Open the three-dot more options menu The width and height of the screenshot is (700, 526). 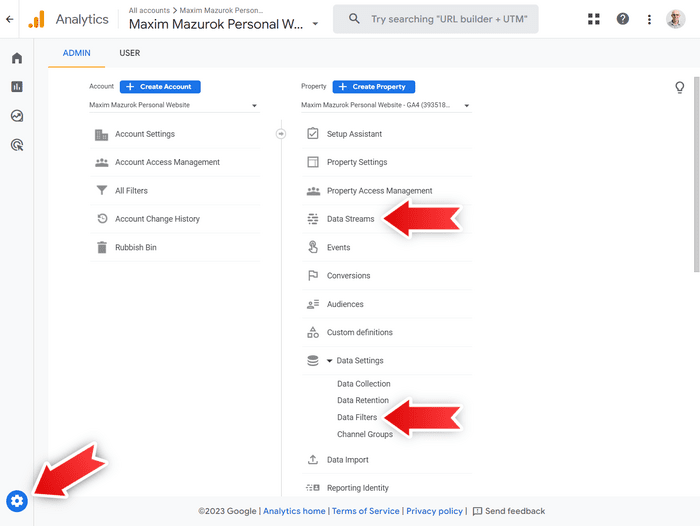tap(649, 19)
